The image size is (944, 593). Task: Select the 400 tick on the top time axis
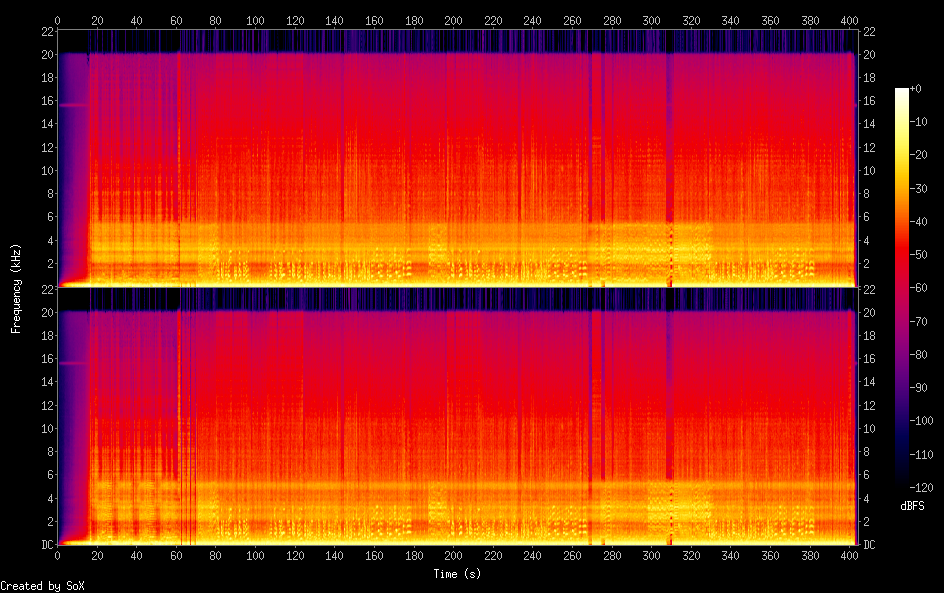click(x=849, y=20)
